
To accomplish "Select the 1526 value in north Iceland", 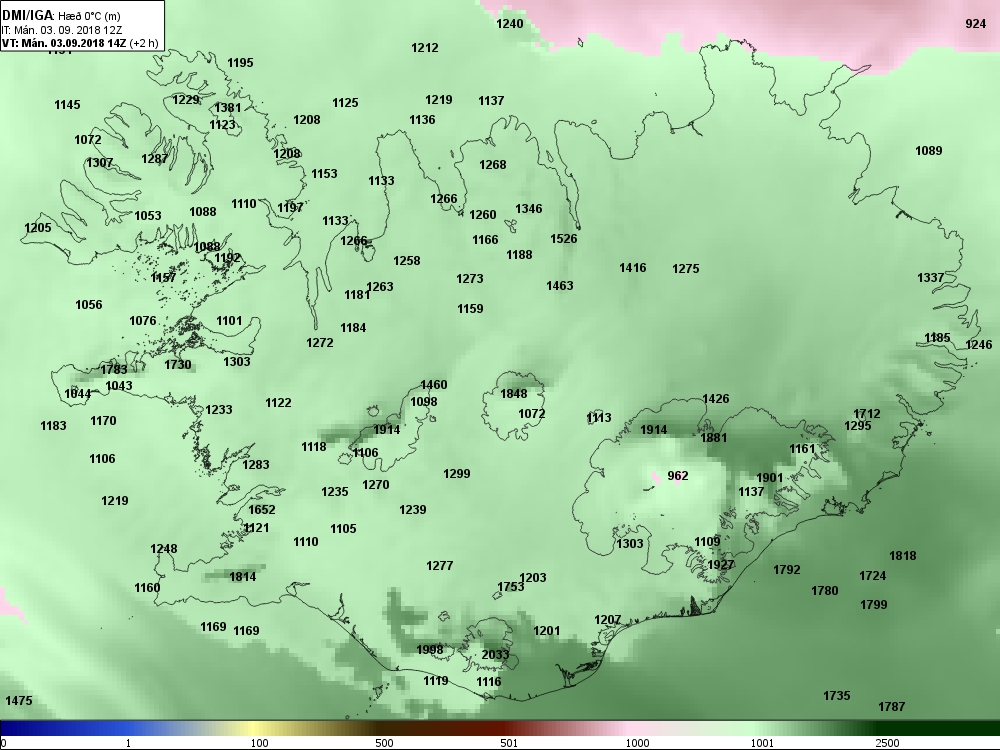I will tap(564, 239).
